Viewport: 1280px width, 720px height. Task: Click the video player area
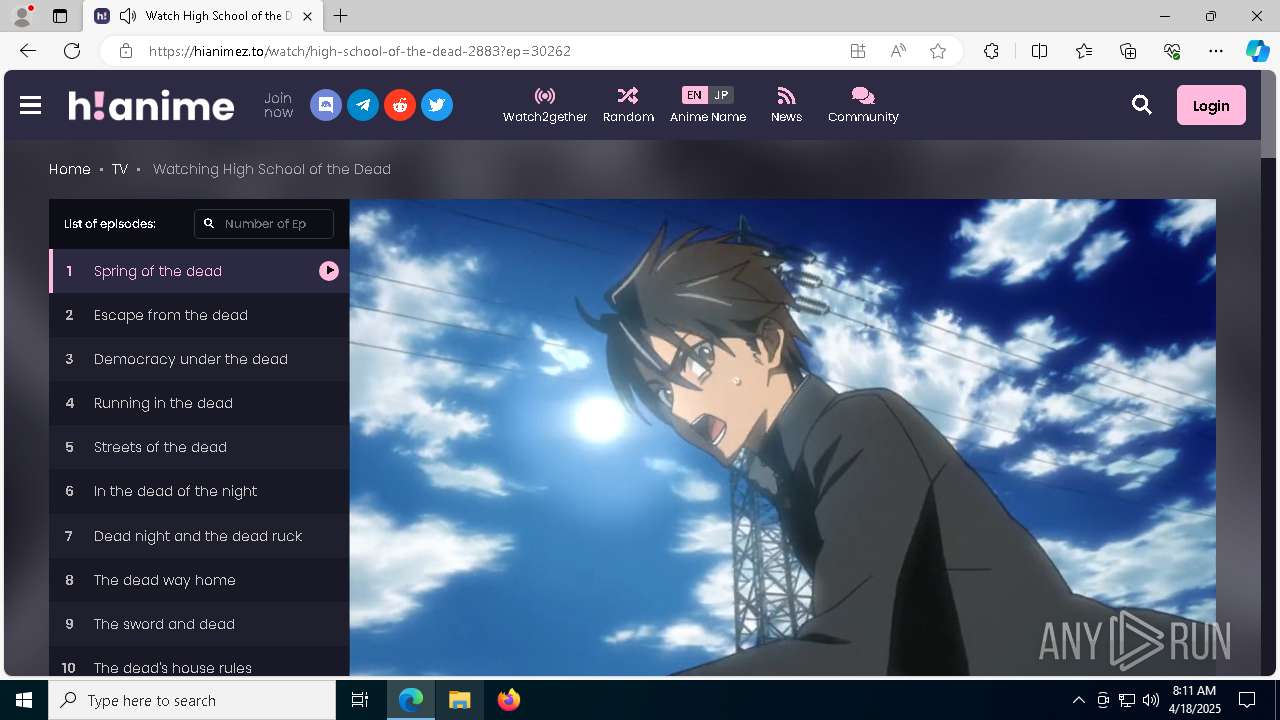pos(782,437)
